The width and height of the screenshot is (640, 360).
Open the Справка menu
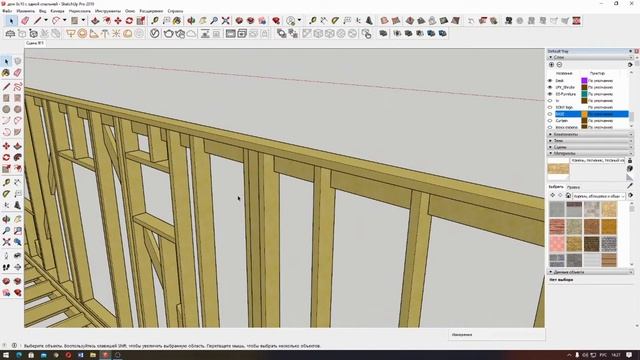(x=176, y=11)
